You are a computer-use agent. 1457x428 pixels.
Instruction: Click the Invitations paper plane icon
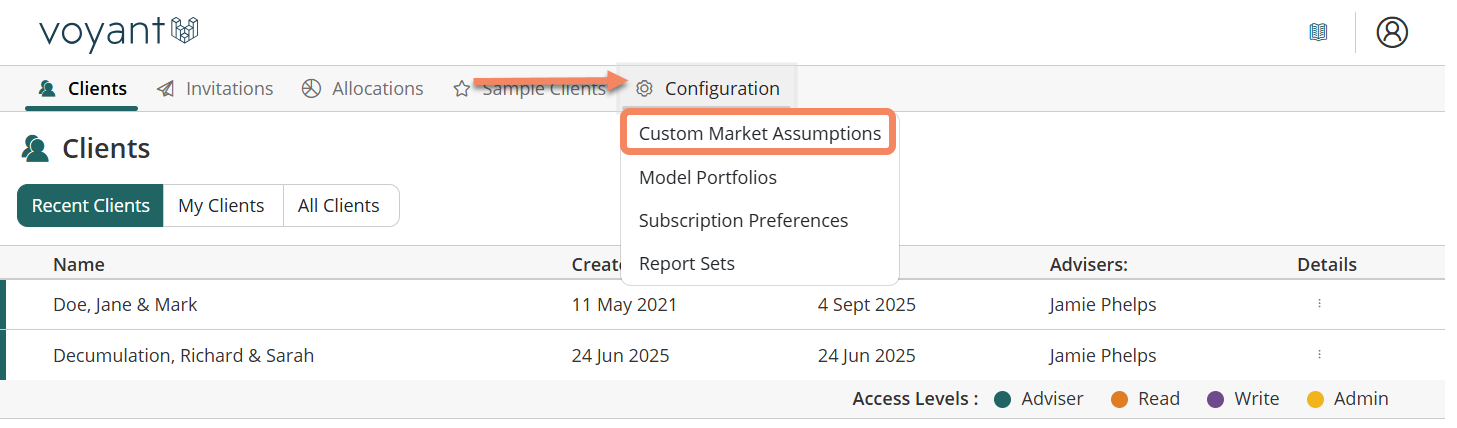coord(166,89)
